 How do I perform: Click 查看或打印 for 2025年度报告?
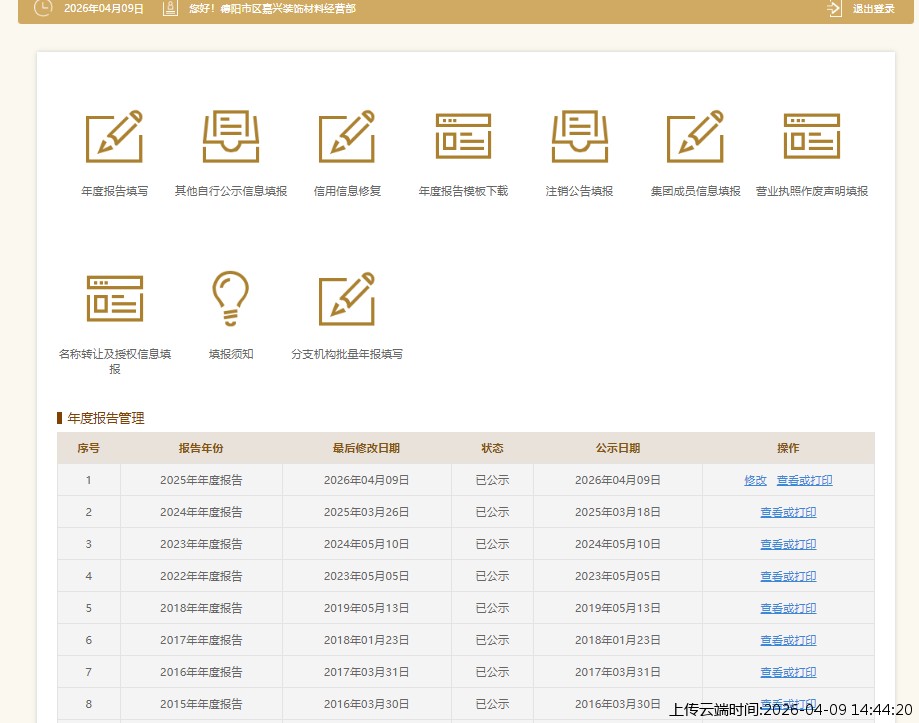click(804, 480)
